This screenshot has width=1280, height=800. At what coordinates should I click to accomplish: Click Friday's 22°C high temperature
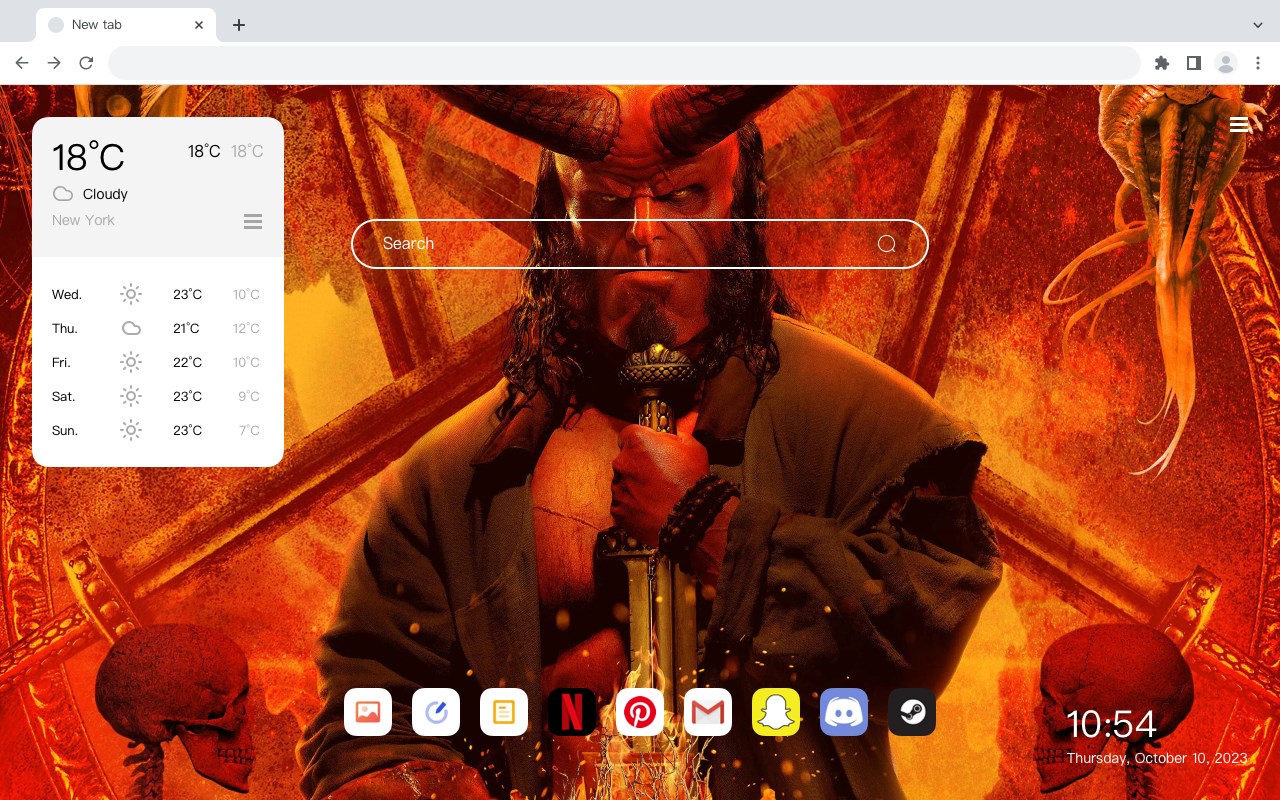(187, 362)
